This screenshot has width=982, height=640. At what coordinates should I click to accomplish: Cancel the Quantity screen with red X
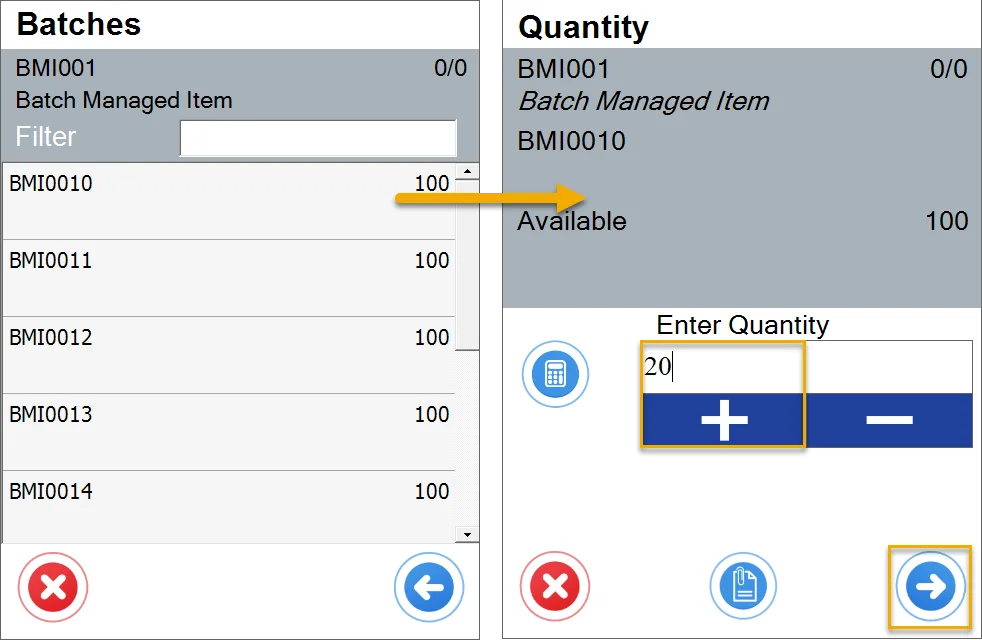(x=555, y=587)
